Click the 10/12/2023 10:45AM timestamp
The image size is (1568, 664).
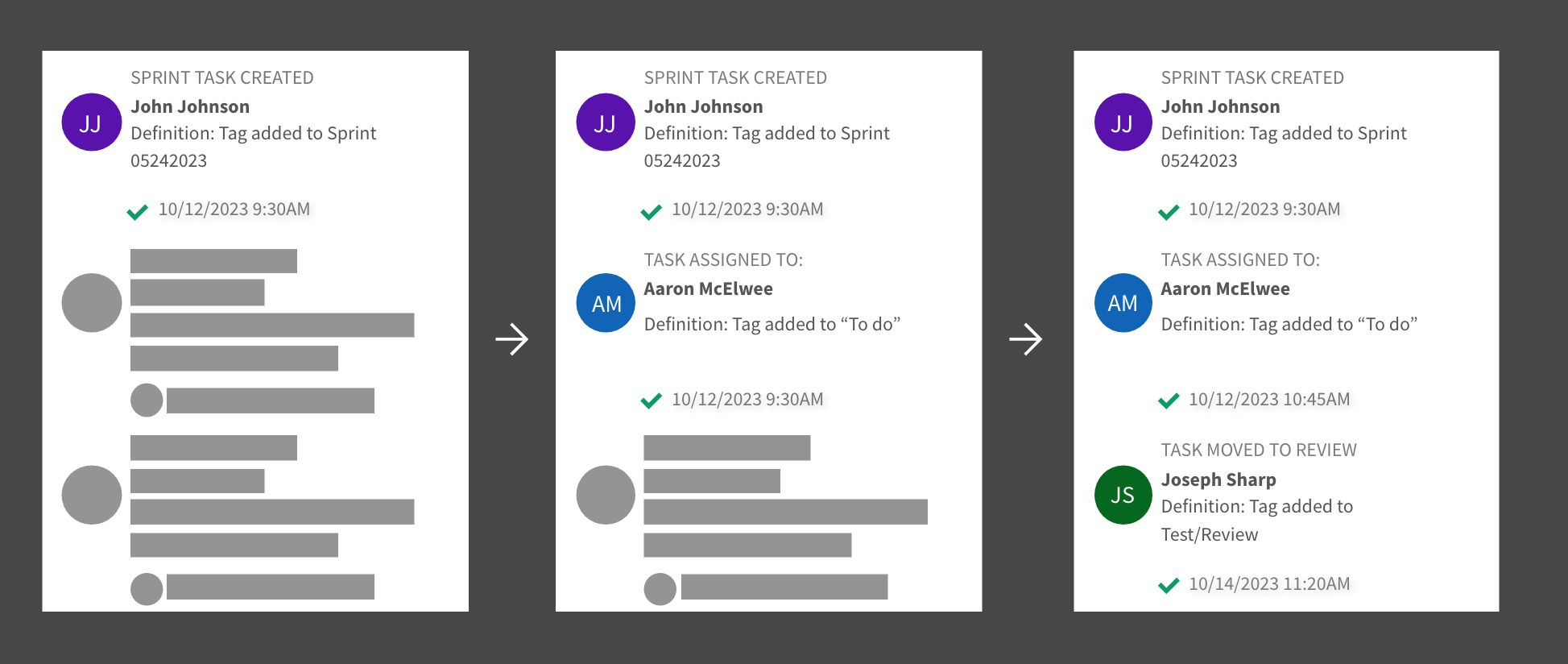[x=1269, y=399]
